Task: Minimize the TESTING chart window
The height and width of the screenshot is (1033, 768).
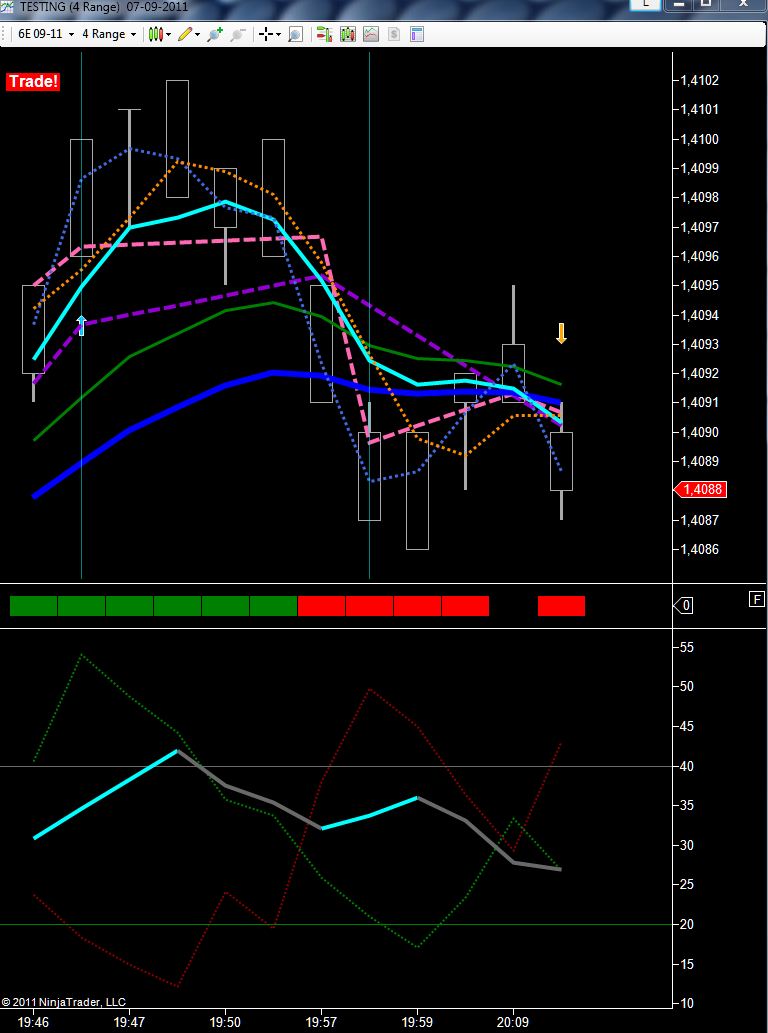Action: coord(679,4)
